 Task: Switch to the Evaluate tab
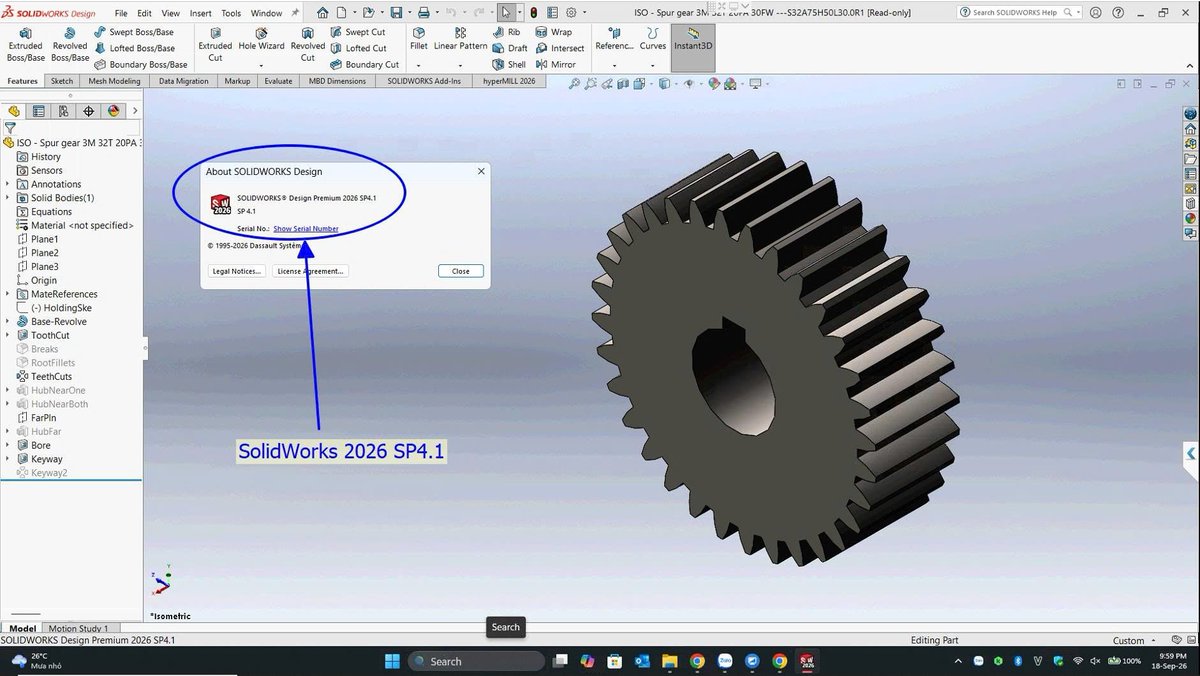[278, 81]
